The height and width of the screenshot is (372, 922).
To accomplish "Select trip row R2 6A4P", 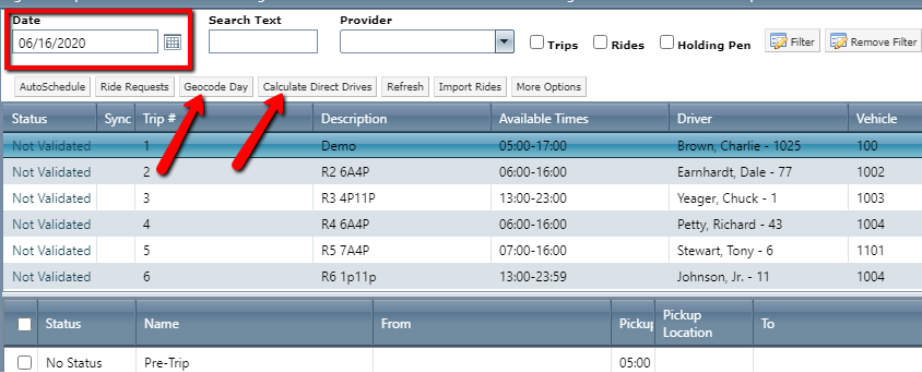I will point(462,172).
